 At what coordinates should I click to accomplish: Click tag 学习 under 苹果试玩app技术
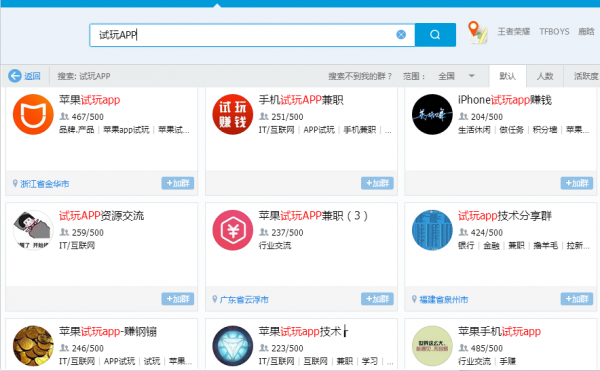370,361
